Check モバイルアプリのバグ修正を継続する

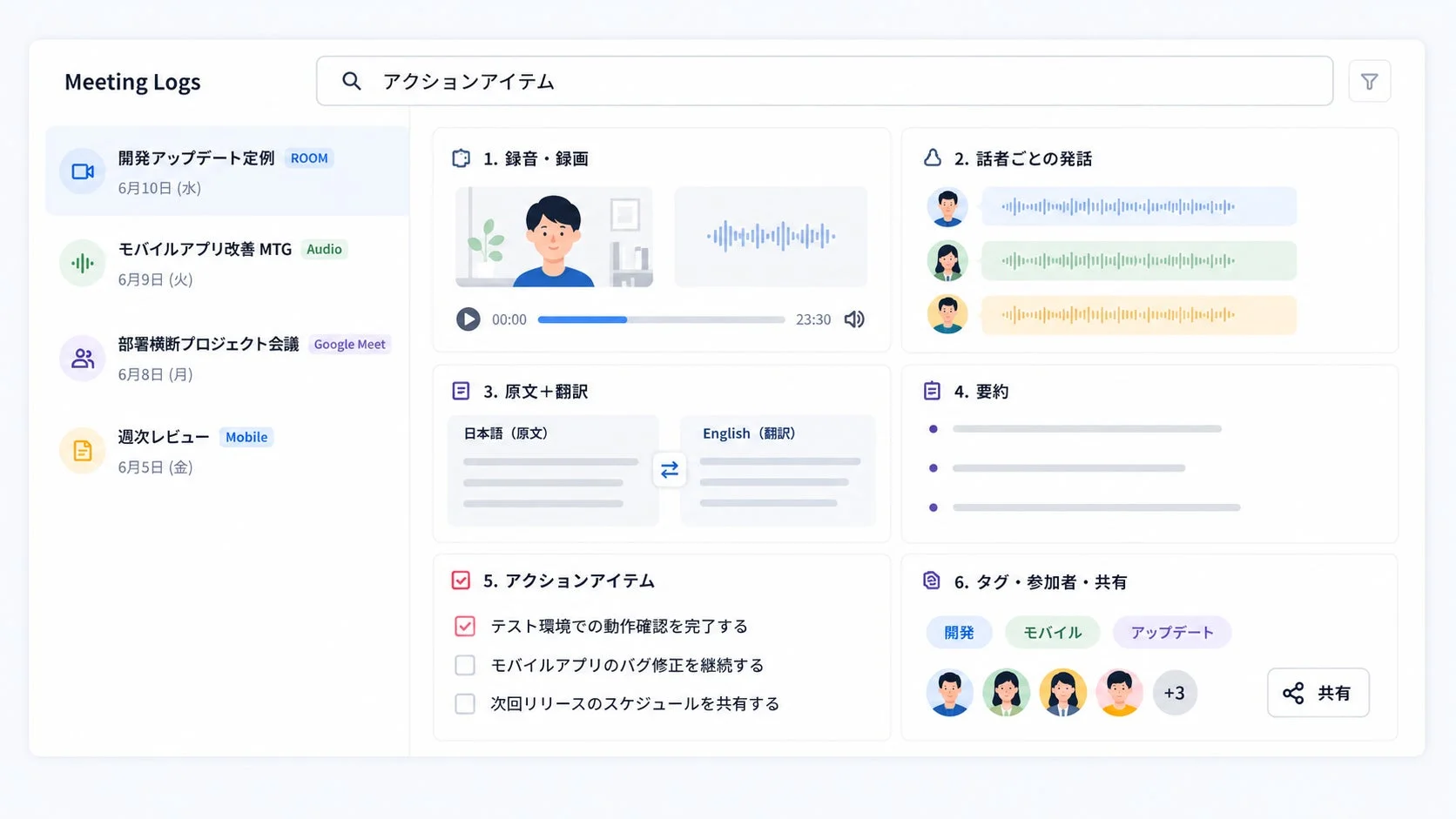point(465,665)
